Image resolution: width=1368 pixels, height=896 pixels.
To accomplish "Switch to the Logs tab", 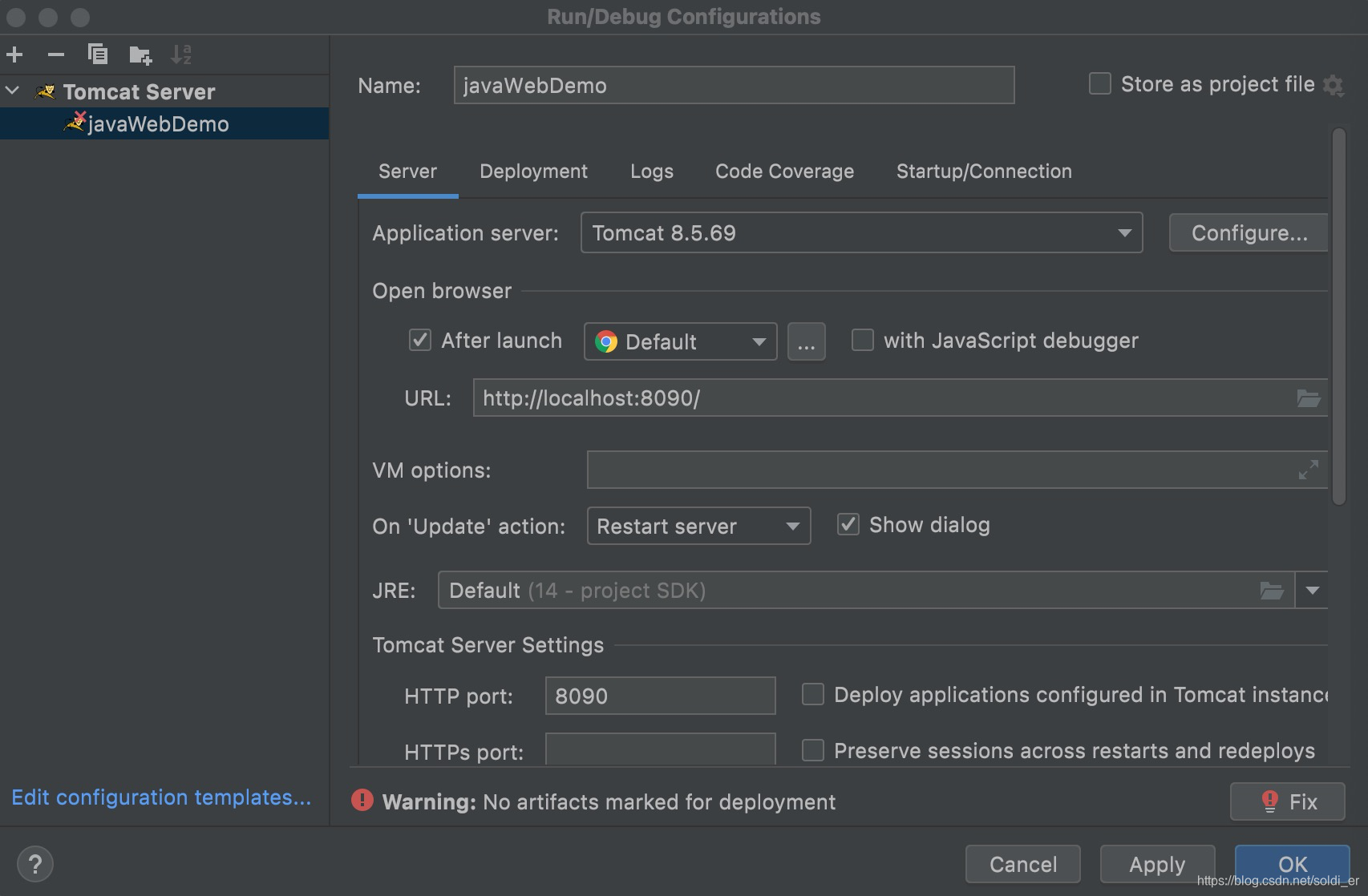I will (651, 172).
